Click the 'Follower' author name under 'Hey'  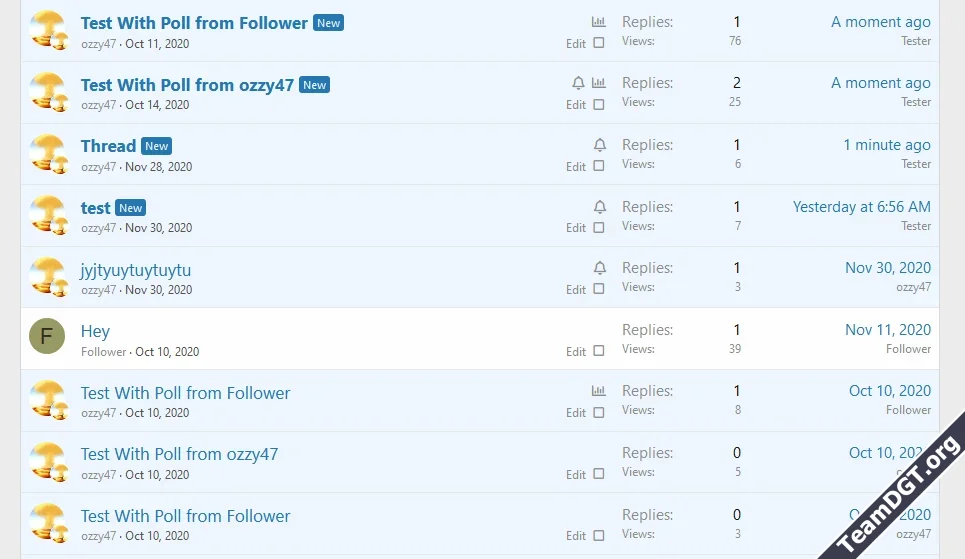(x=104, y=352)
